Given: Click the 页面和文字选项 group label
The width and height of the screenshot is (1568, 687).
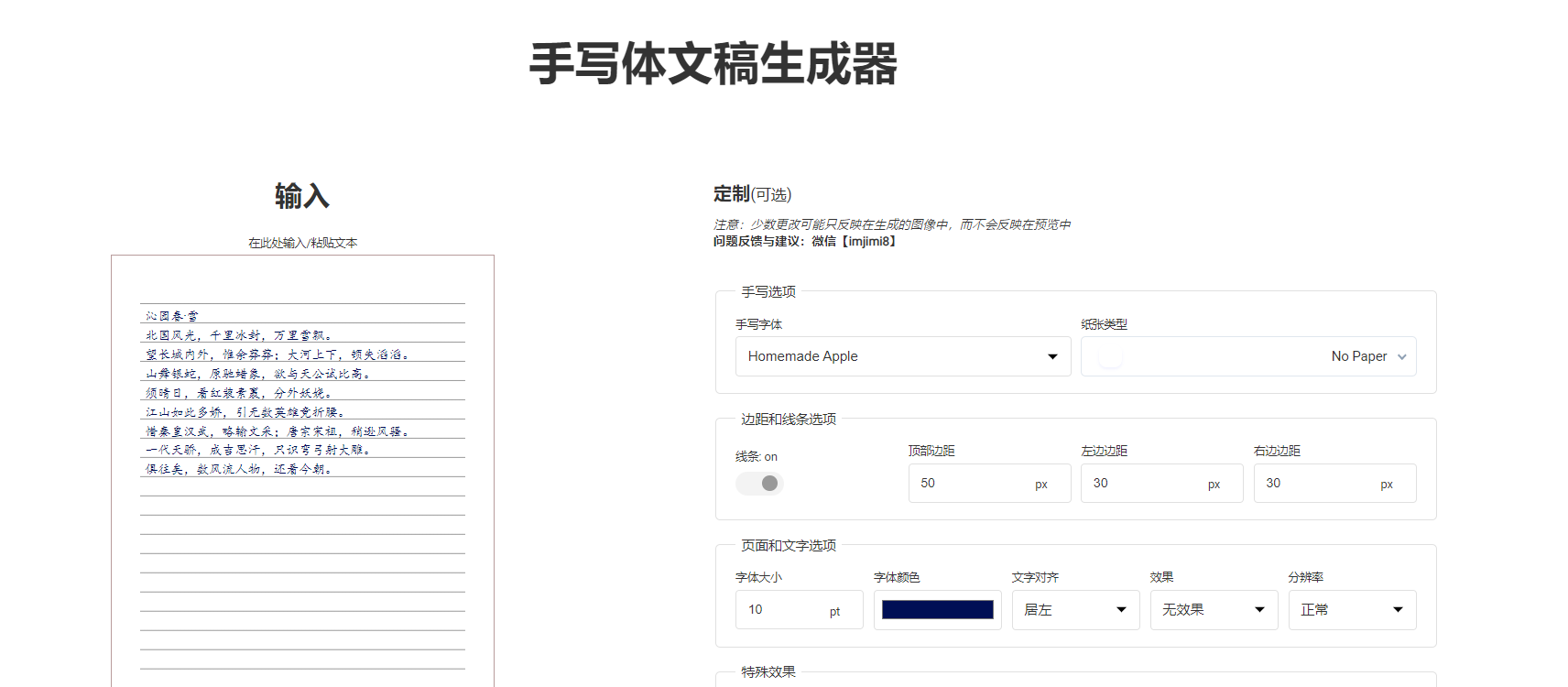Looking at the screenshot, I should [x=789, y=545].
